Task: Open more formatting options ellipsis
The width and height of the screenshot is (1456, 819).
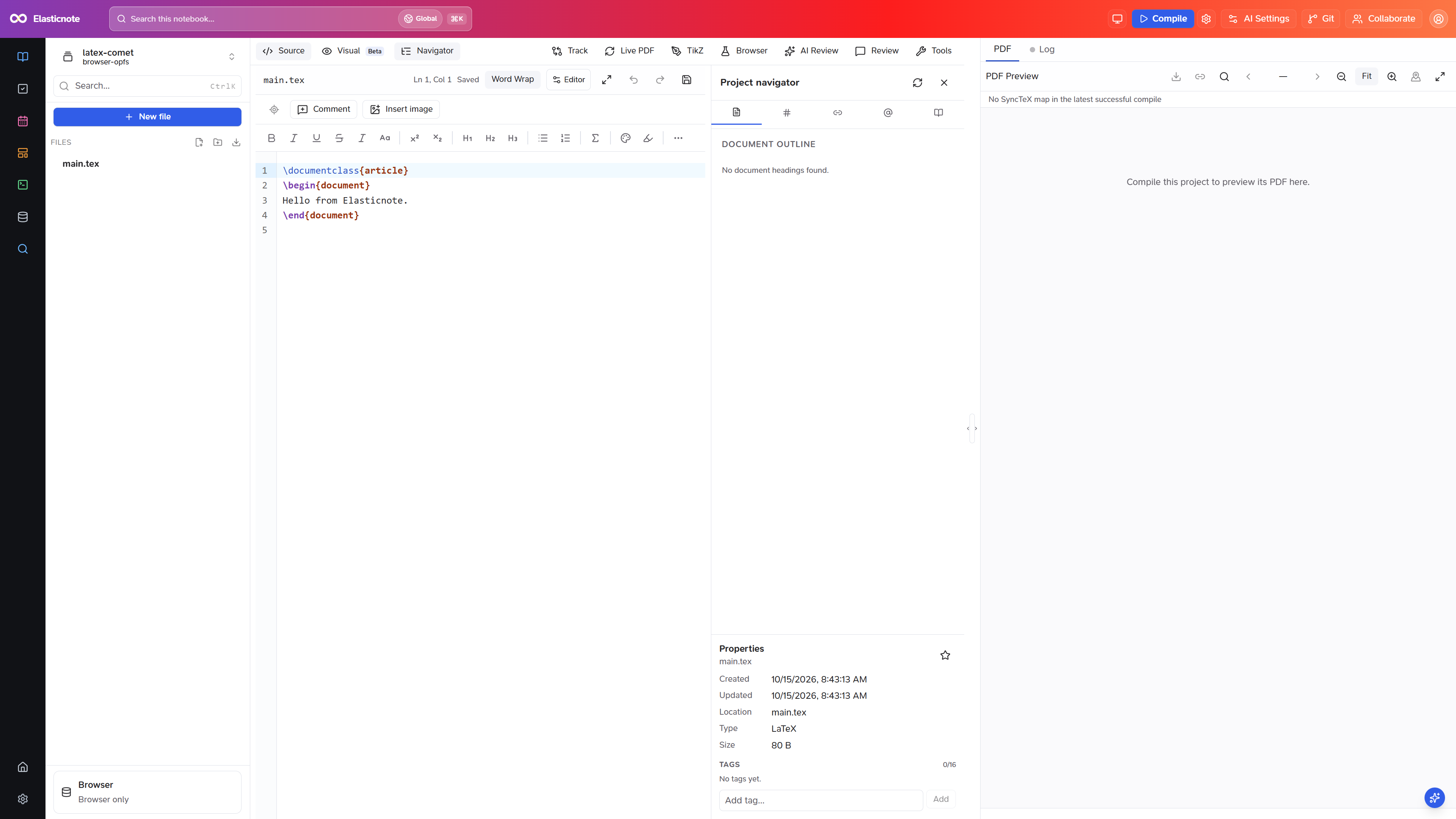Action: pos(678,138)
